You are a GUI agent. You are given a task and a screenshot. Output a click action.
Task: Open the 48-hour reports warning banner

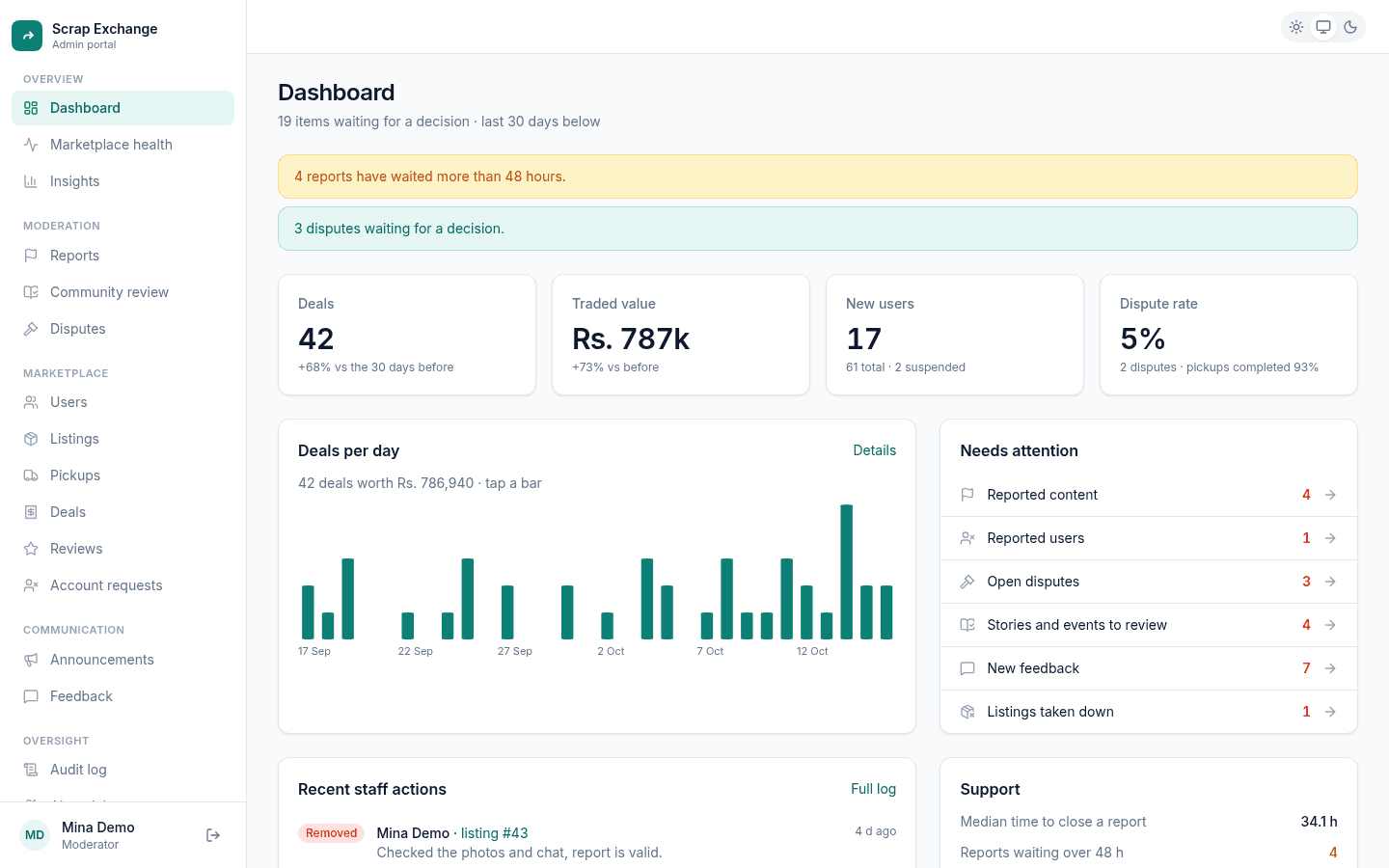(818, 176)
